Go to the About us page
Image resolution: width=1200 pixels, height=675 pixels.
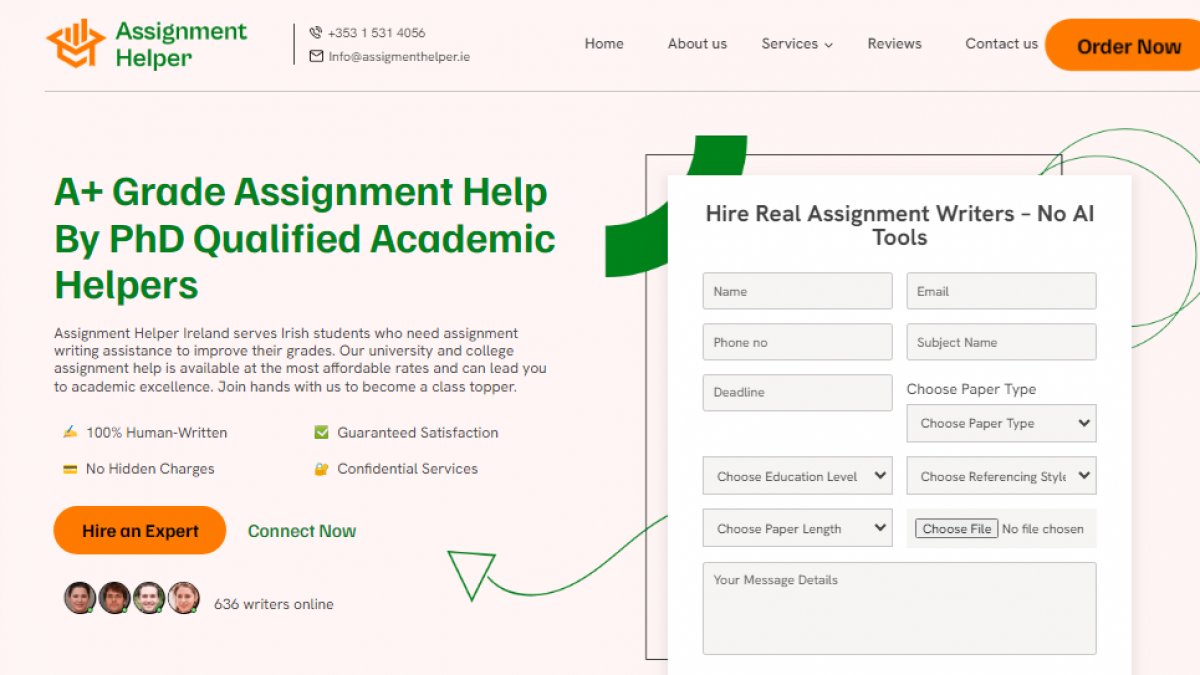point(697,44)
